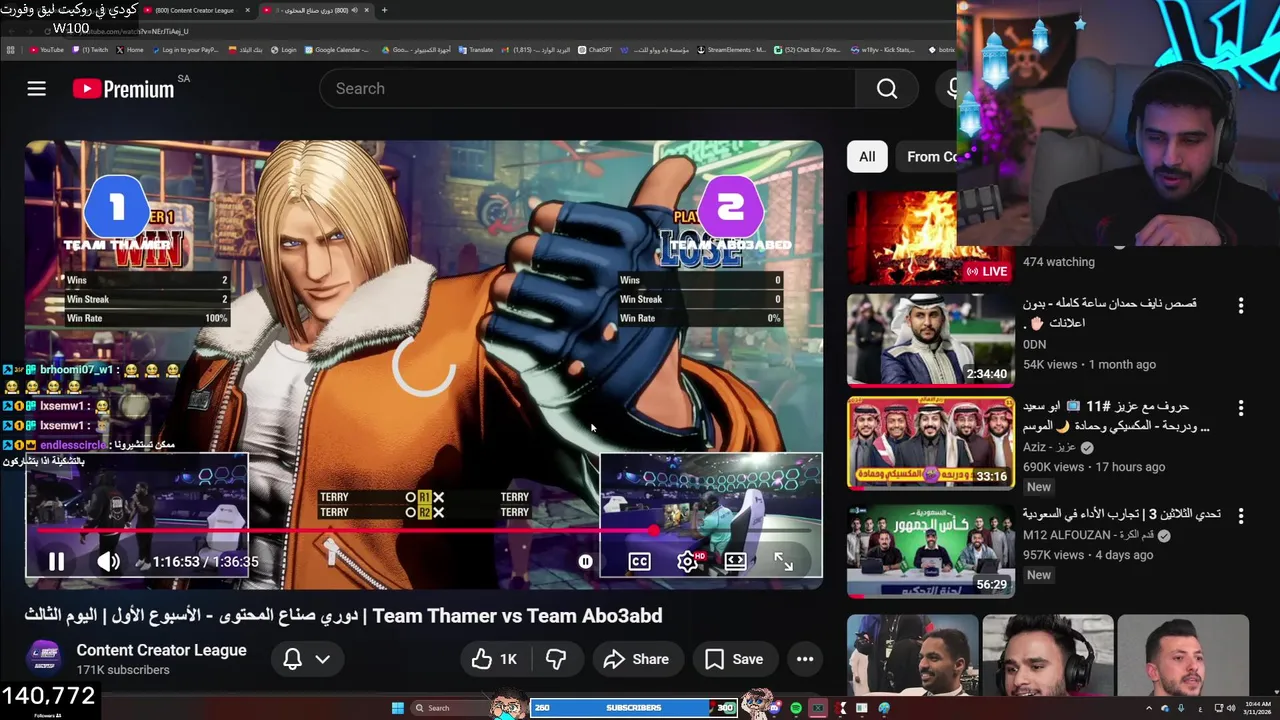
Task: Open options menu for Aziz video
Action: pyautogui.click(x=1241, y=408)
